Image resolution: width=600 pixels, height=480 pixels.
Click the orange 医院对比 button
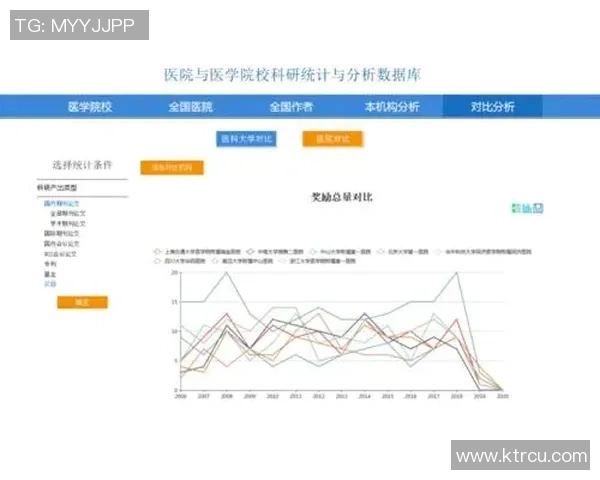pos(333,139)
